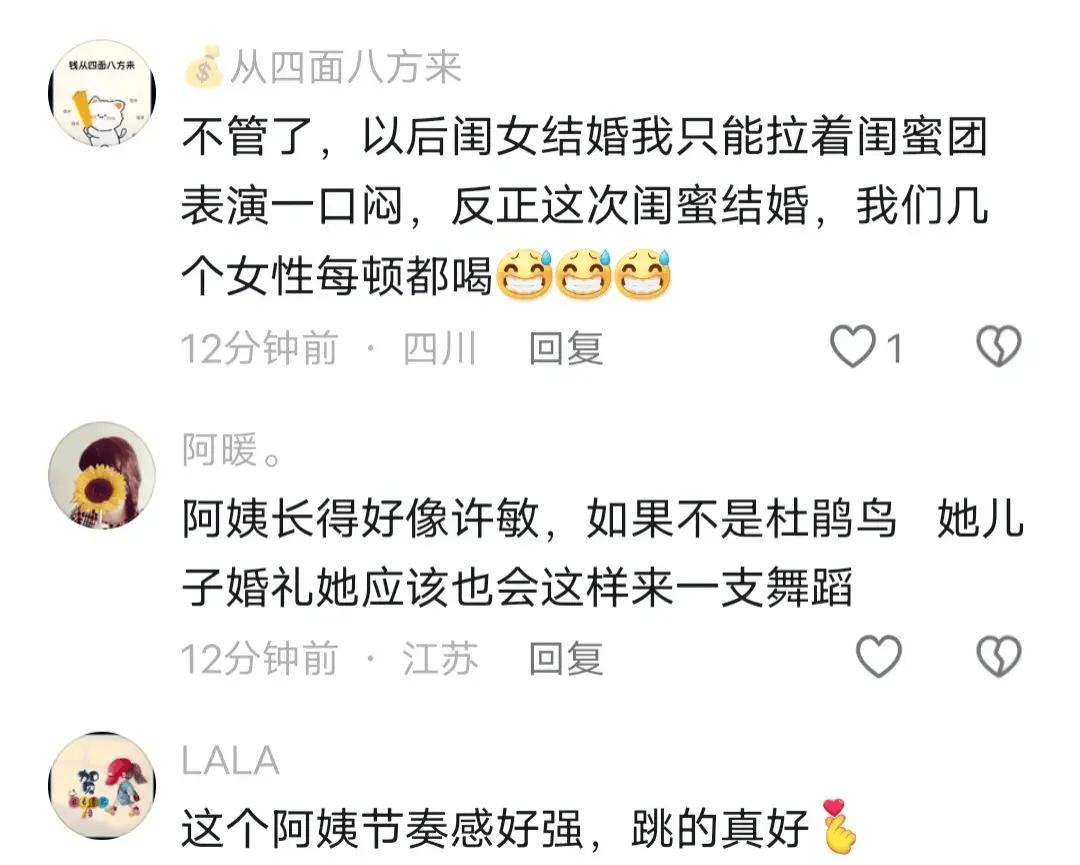Tap the sweating laugh emojis in comment
This screenshot has width=1080, height=865.
[x=583, y=274]
